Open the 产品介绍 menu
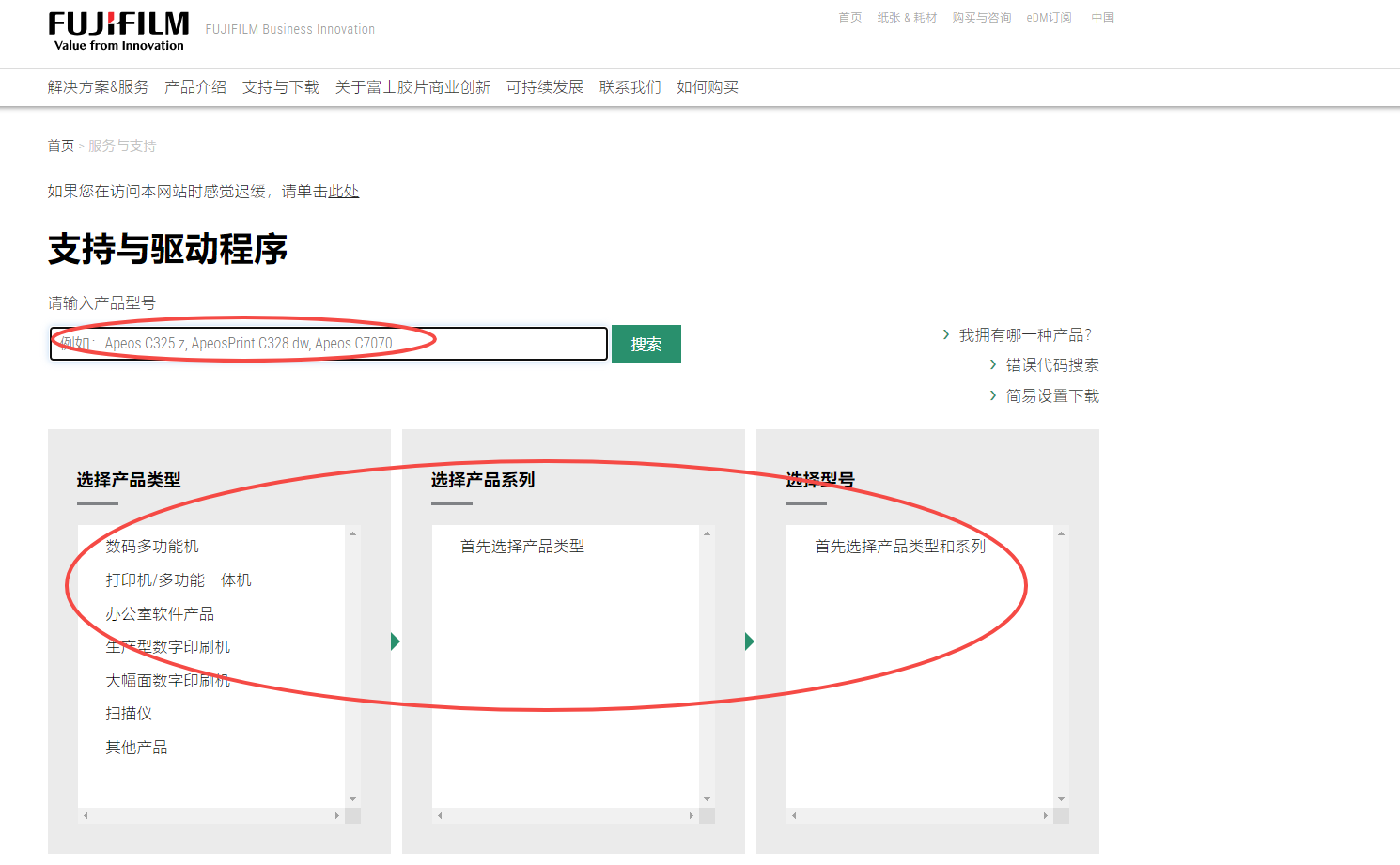This screenshot has height=865, width=1400. tap(195, 87)
